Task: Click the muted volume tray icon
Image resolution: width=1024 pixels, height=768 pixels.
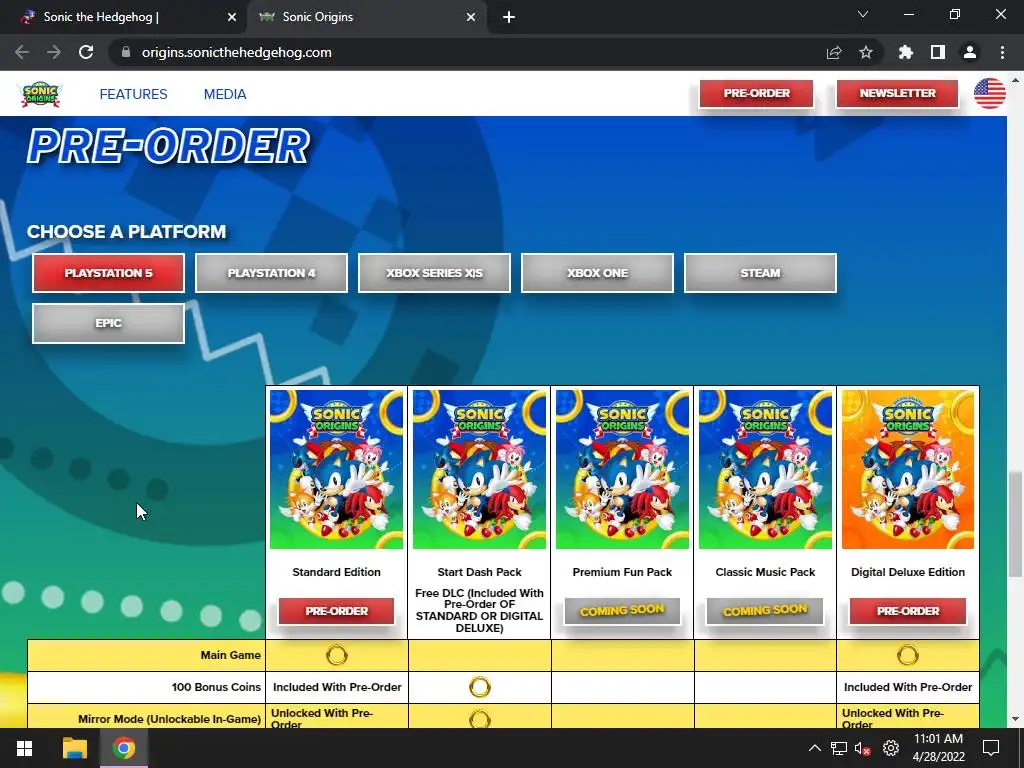Action: tap(863, 748)
